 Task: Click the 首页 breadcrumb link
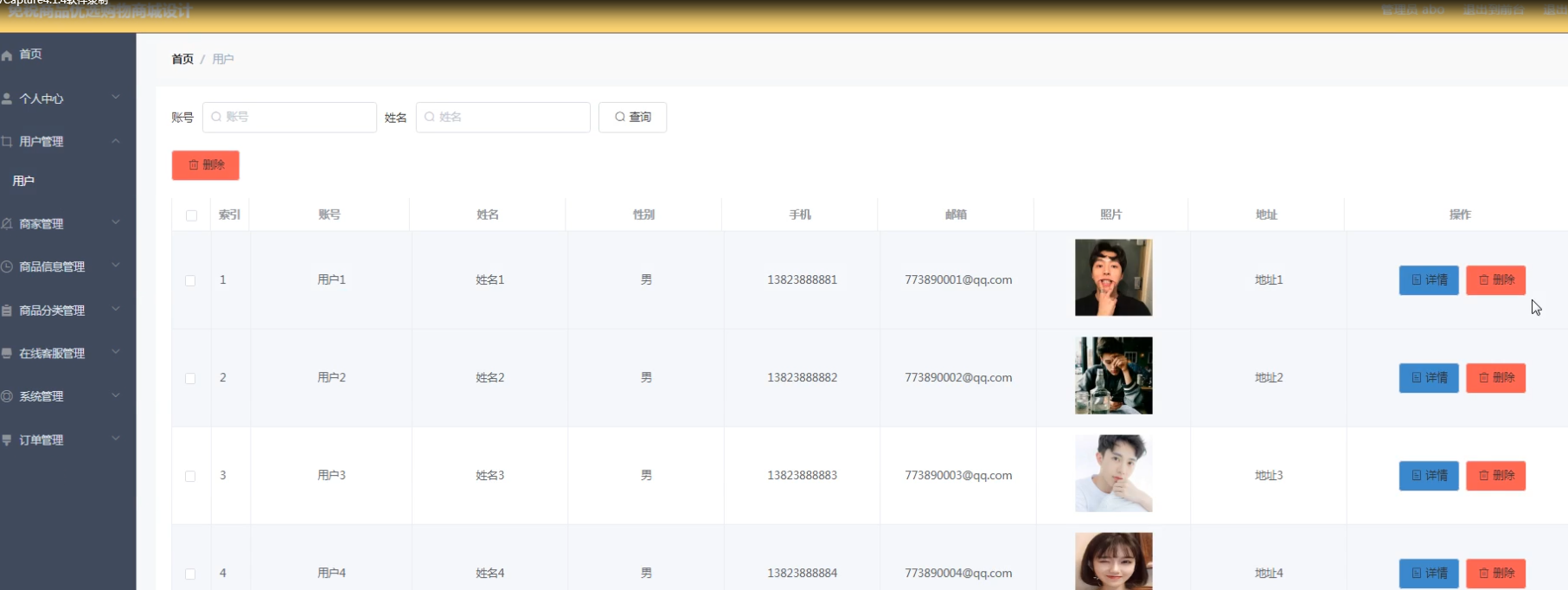[182, 59]
